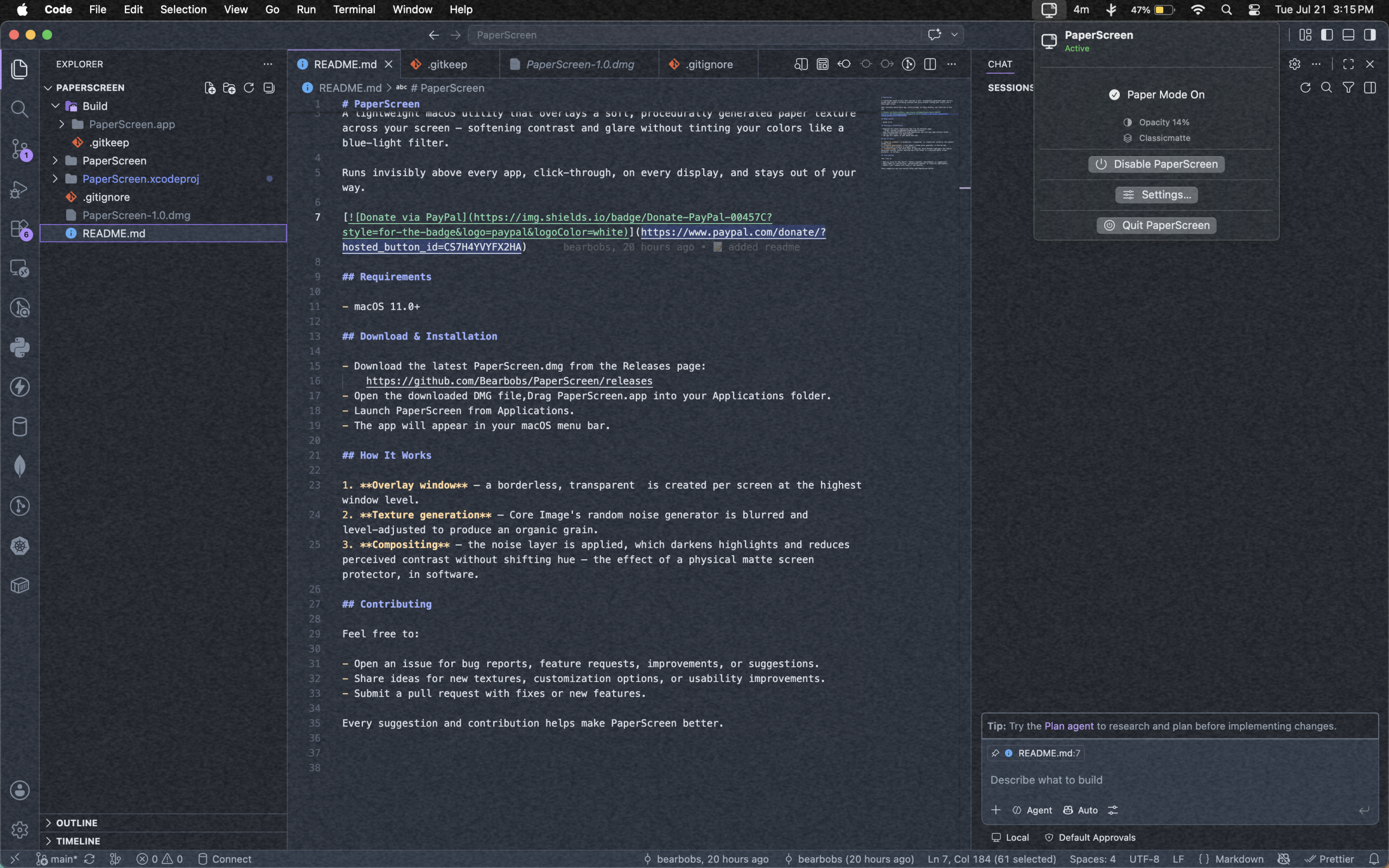Toggle the bottom panel visibility

coord(1348,35)
